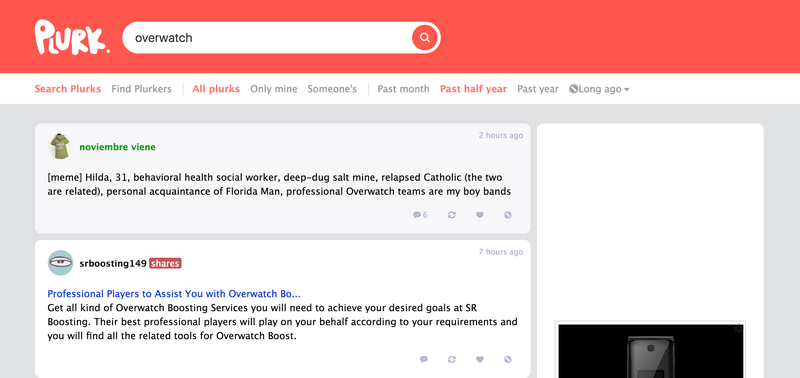800x378 pixels.
Task: Mute noviembre viene's plurk
Action: pyautogui.click(x=508, y=215)
